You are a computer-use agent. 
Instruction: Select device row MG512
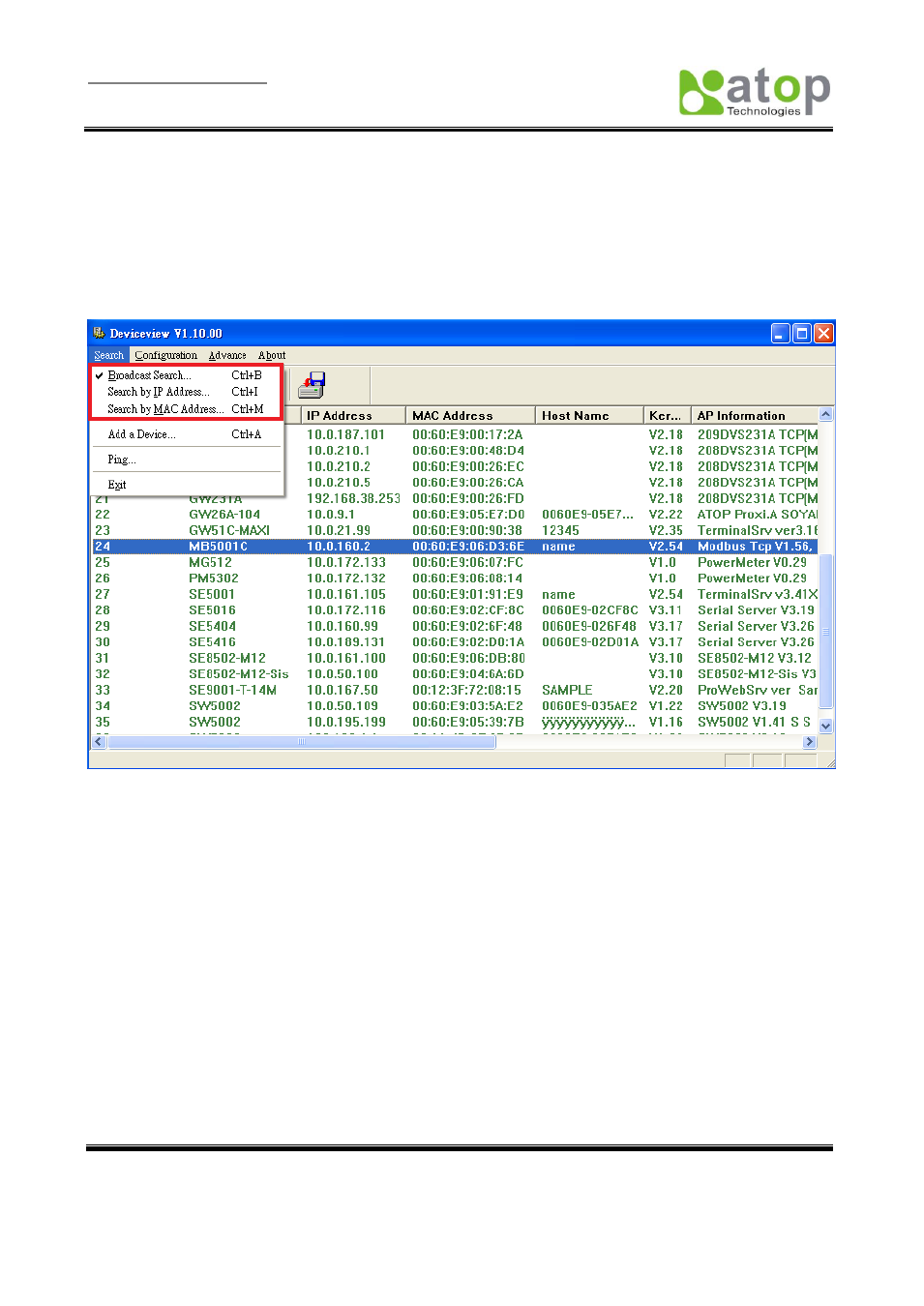[x=455, y=562]
